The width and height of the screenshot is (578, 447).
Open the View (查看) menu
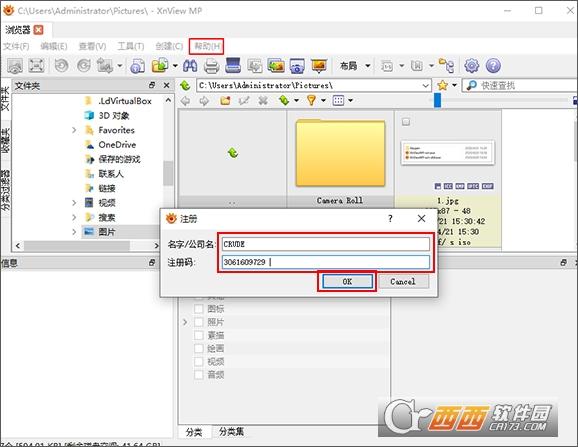coord(93,46)
